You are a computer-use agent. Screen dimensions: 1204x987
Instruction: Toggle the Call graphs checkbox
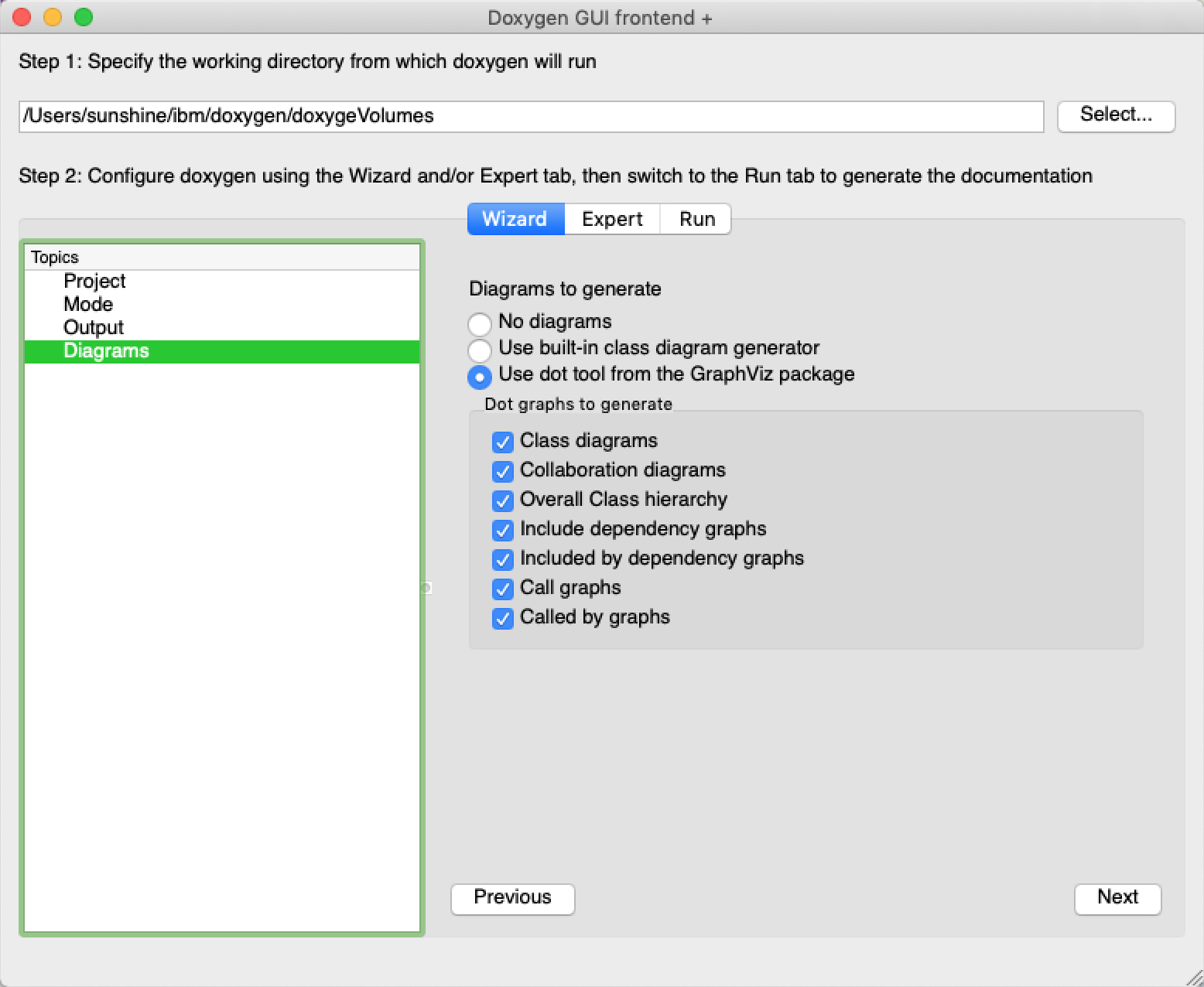[503, 589]
